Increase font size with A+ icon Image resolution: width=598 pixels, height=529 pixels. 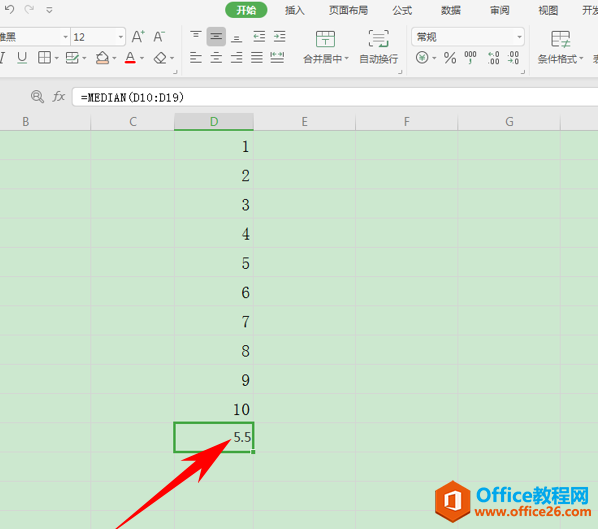(138, 37)
